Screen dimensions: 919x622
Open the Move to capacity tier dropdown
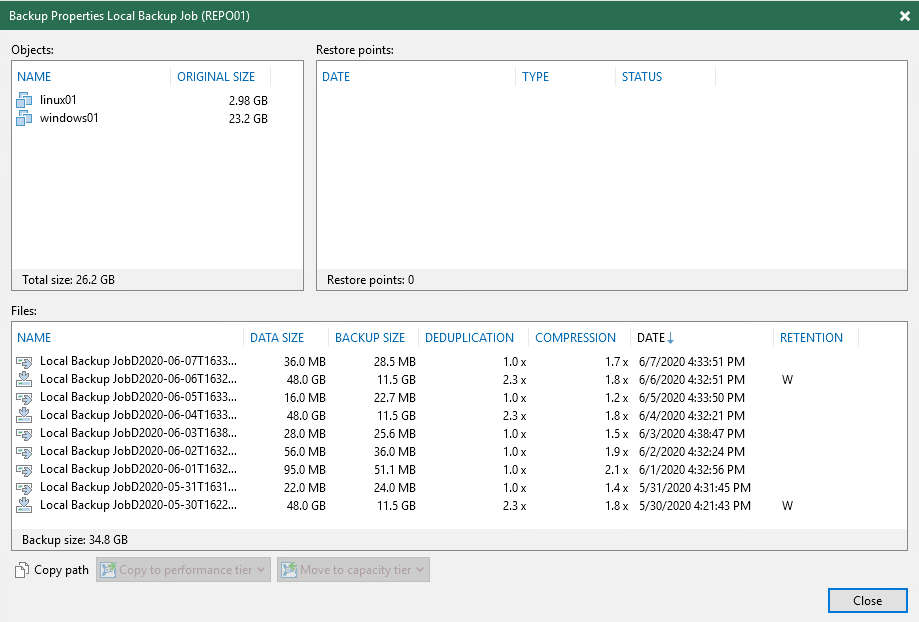(353, 570)
